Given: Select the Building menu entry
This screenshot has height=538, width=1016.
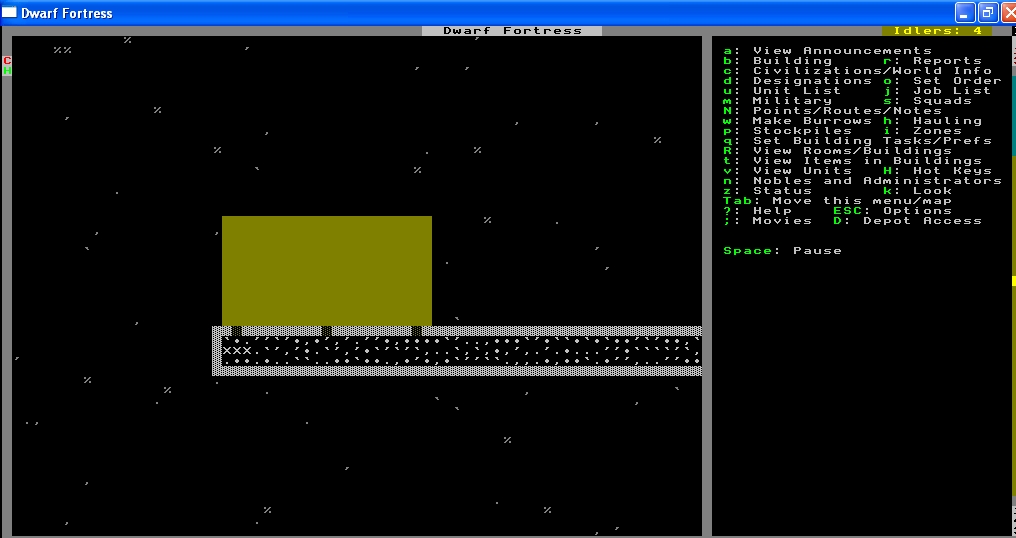Looking at the screenshot, I should coord(778,61).
